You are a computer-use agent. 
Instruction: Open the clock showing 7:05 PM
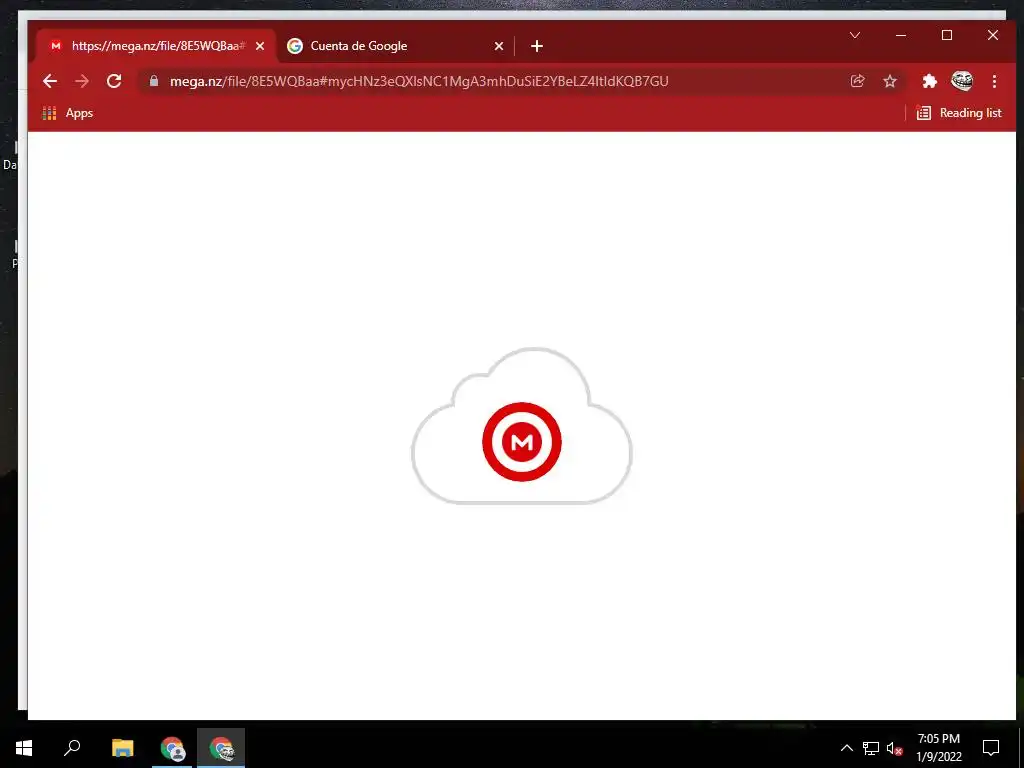[938, 748]
